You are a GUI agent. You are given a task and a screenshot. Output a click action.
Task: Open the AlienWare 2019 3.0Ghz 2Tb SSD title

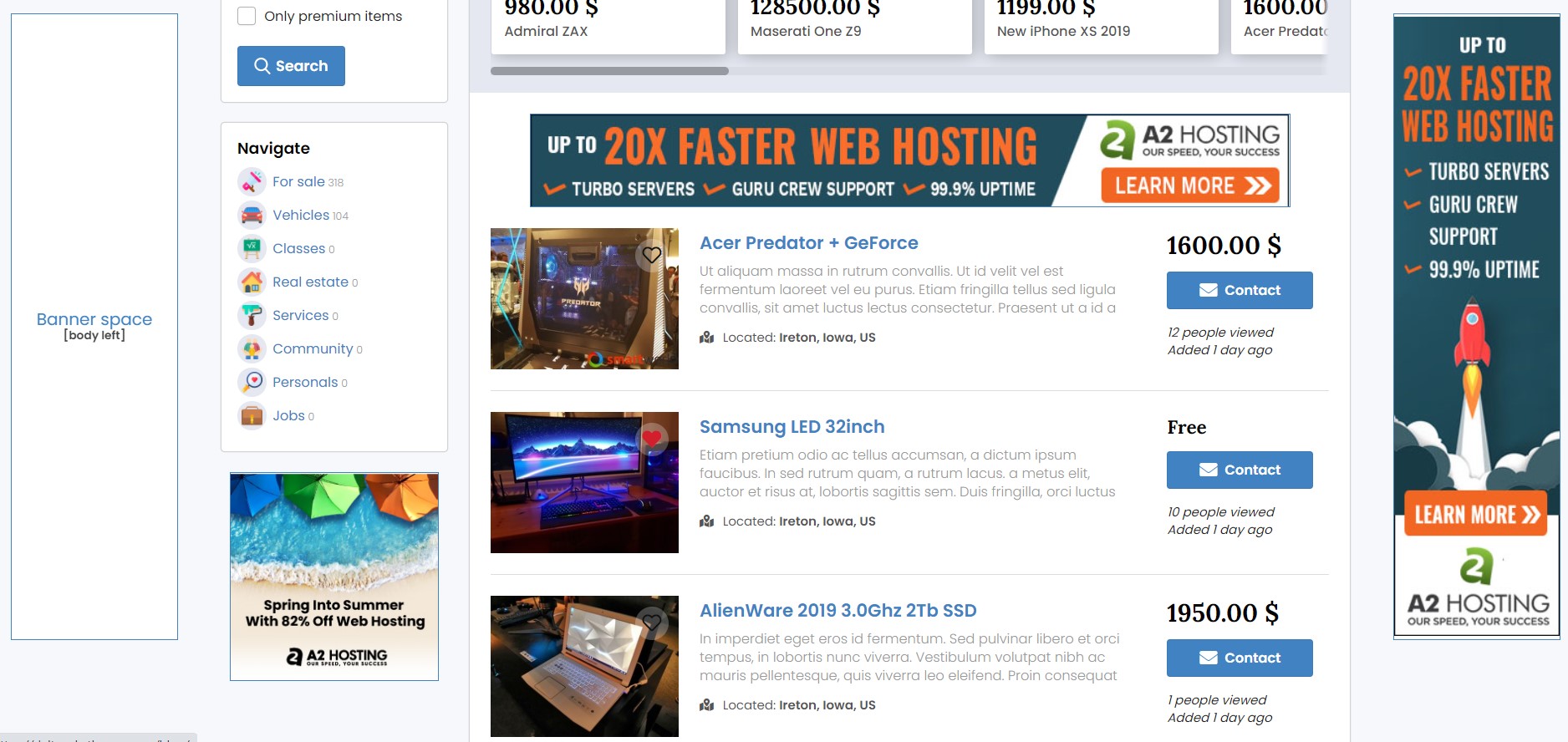pyautogui.click(x=837, y=611)
